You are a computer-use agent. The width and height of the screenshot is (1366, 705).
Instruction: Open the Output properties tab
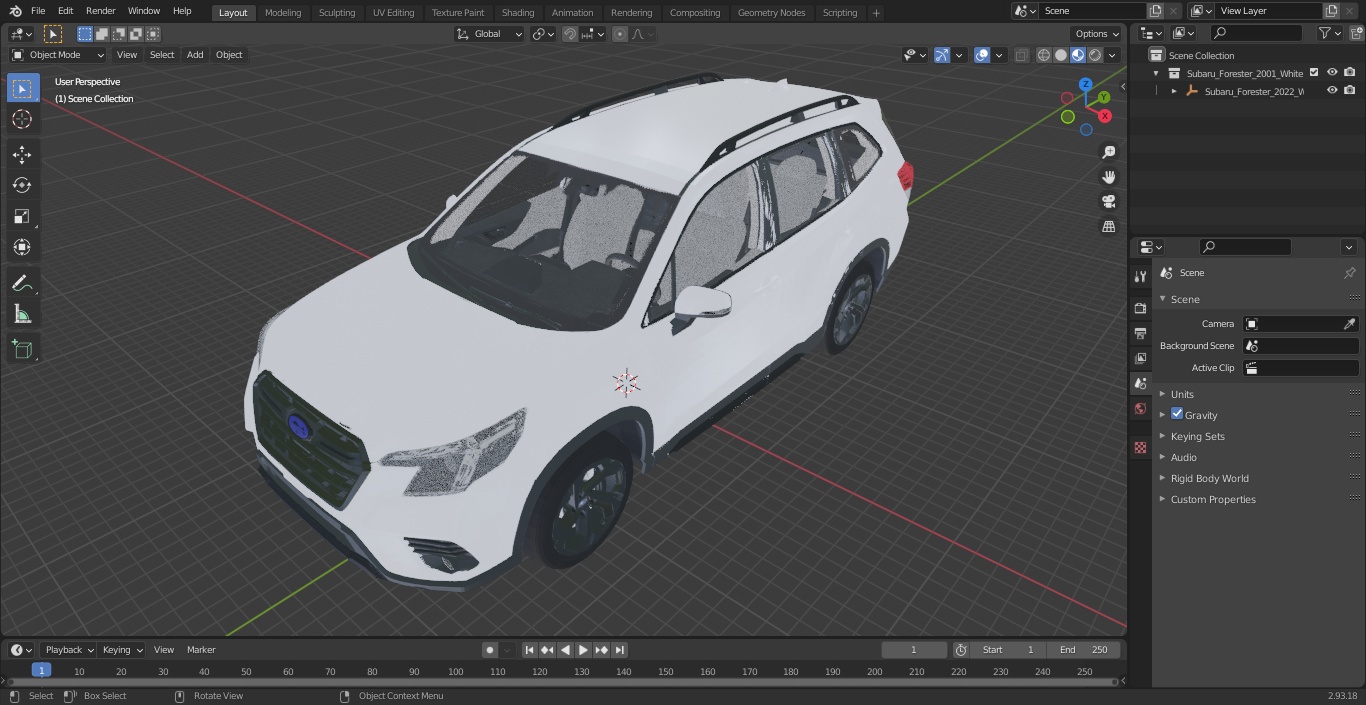(x=1140, y=333)
